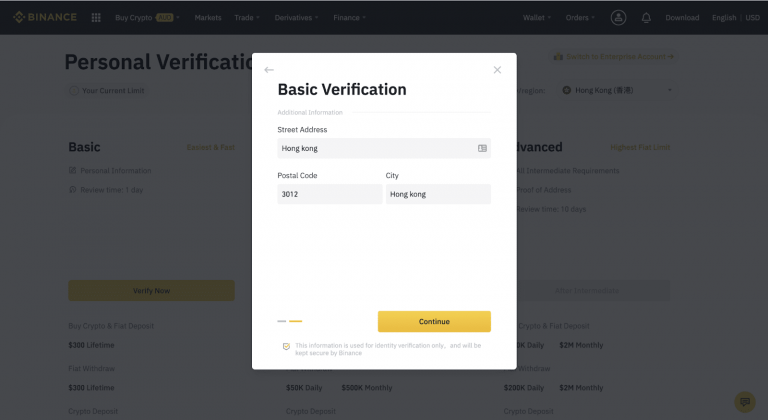Image resolution: width=768 pixels, height=420 pixels.
Task: Go back using the dialog arrow
Action: [x=269, y=70]
